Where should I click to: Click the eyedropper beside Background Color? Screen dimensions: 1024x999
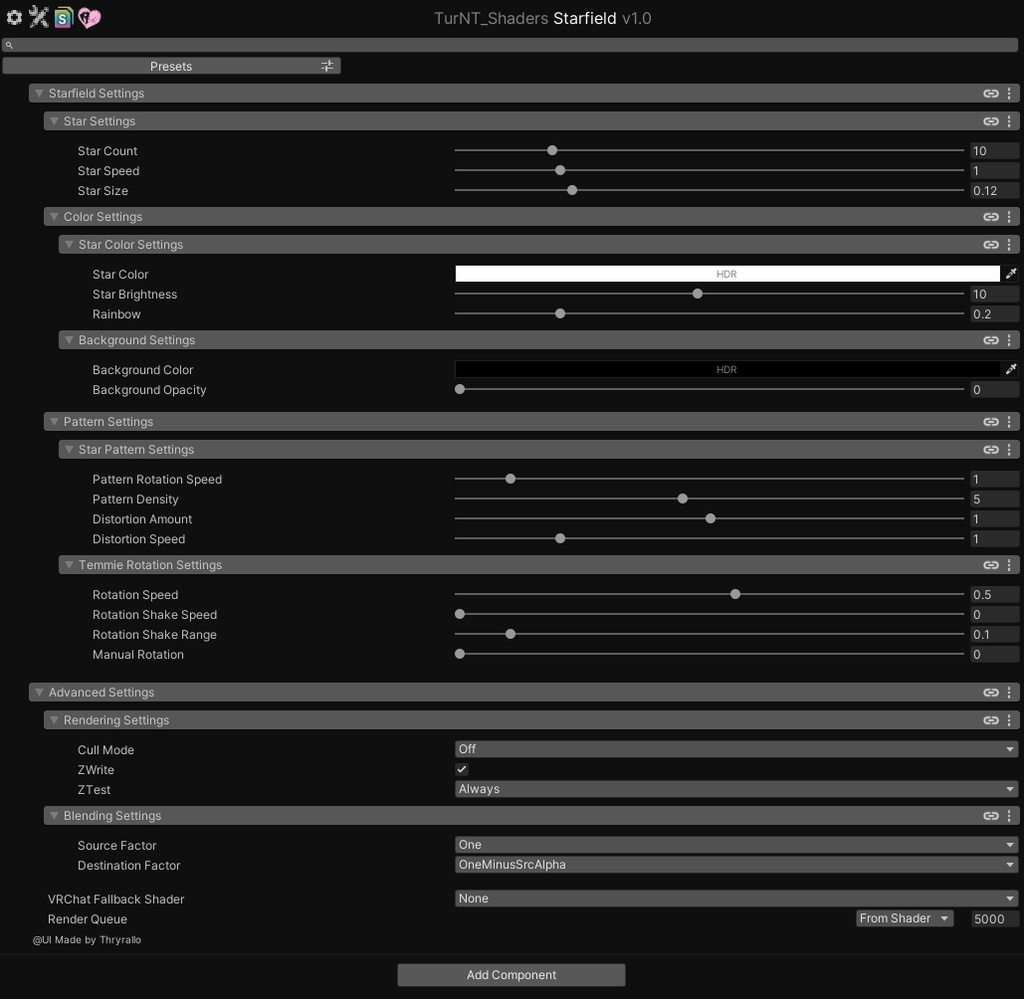point(1011,368)
